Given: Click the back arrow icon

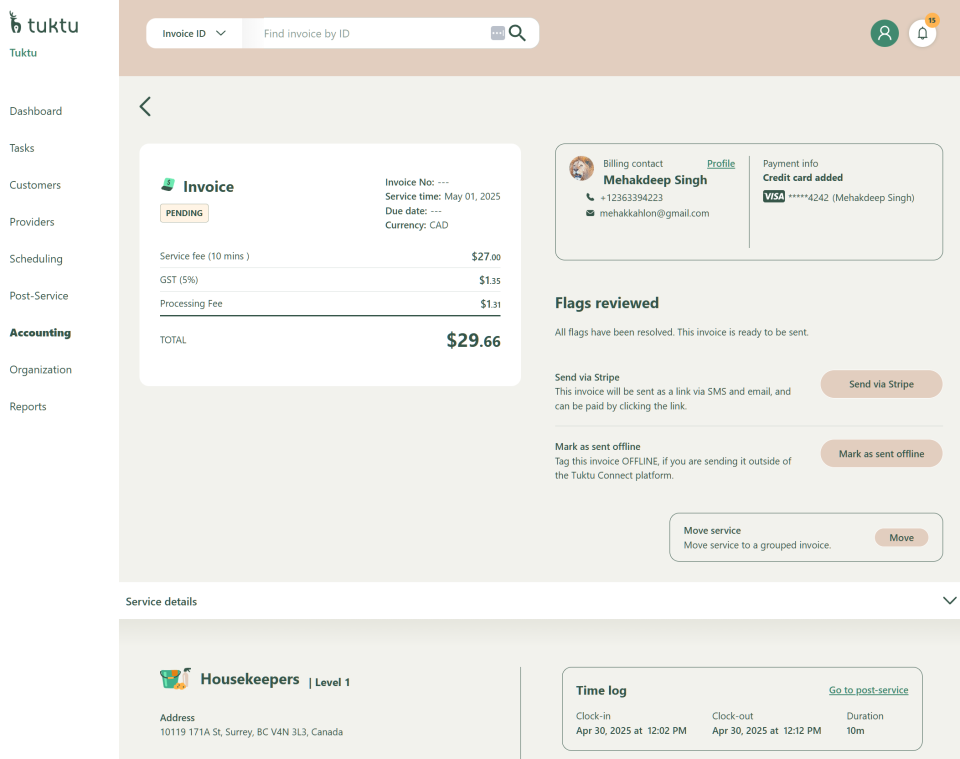Looking at the screenshot, I should (x=145, y=107).
